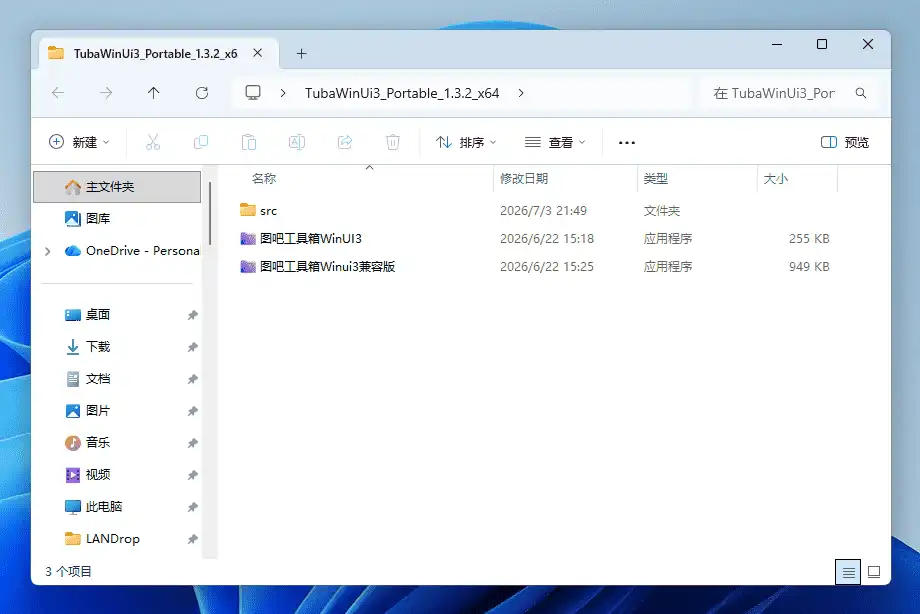
Task: Click the pin icon next to 图片
Action: (192, 411)
